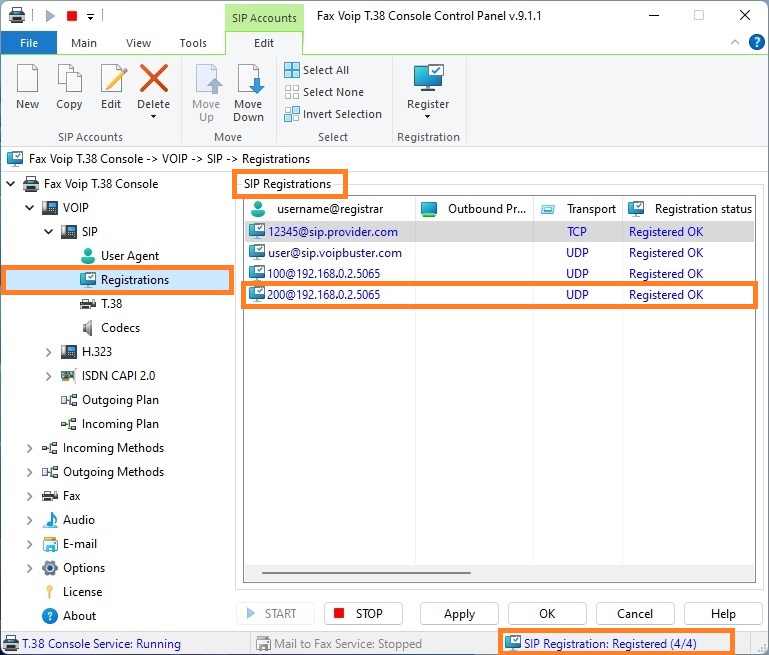Click the STOP button
This screenshot has width=769, height=655.
[363, 614]
